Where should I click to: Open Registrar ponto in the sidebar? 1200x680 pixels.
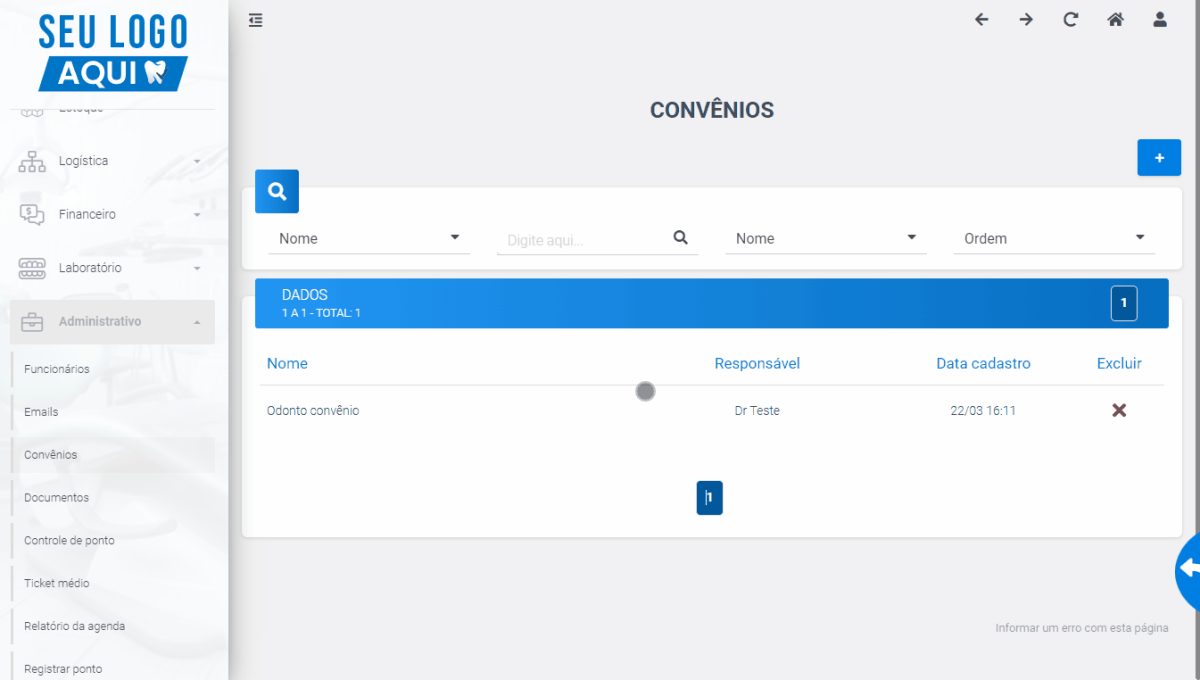(x=63, y=669)
